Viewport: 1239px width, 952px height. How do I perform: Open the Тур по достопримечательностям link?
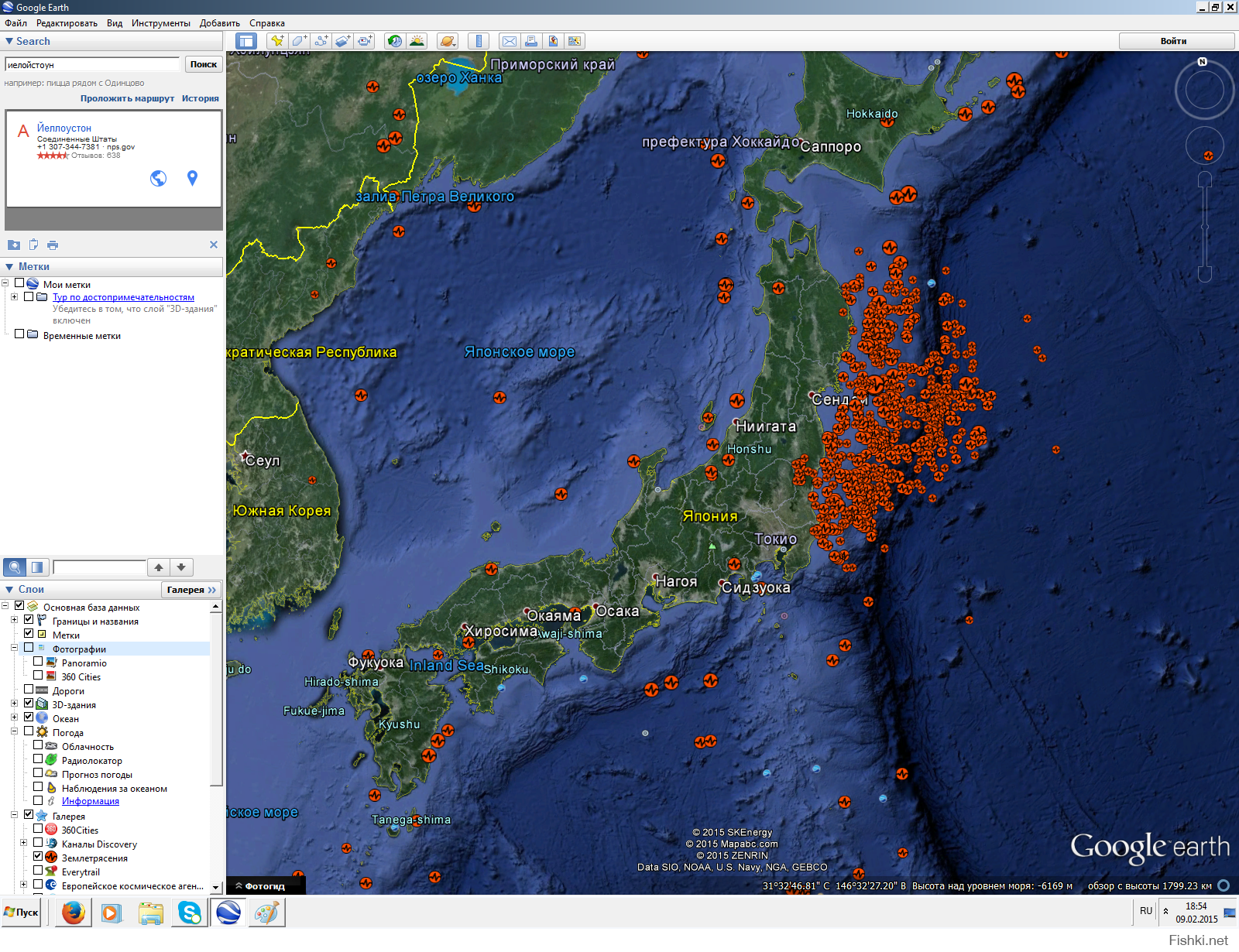click(x=123, y=297)
